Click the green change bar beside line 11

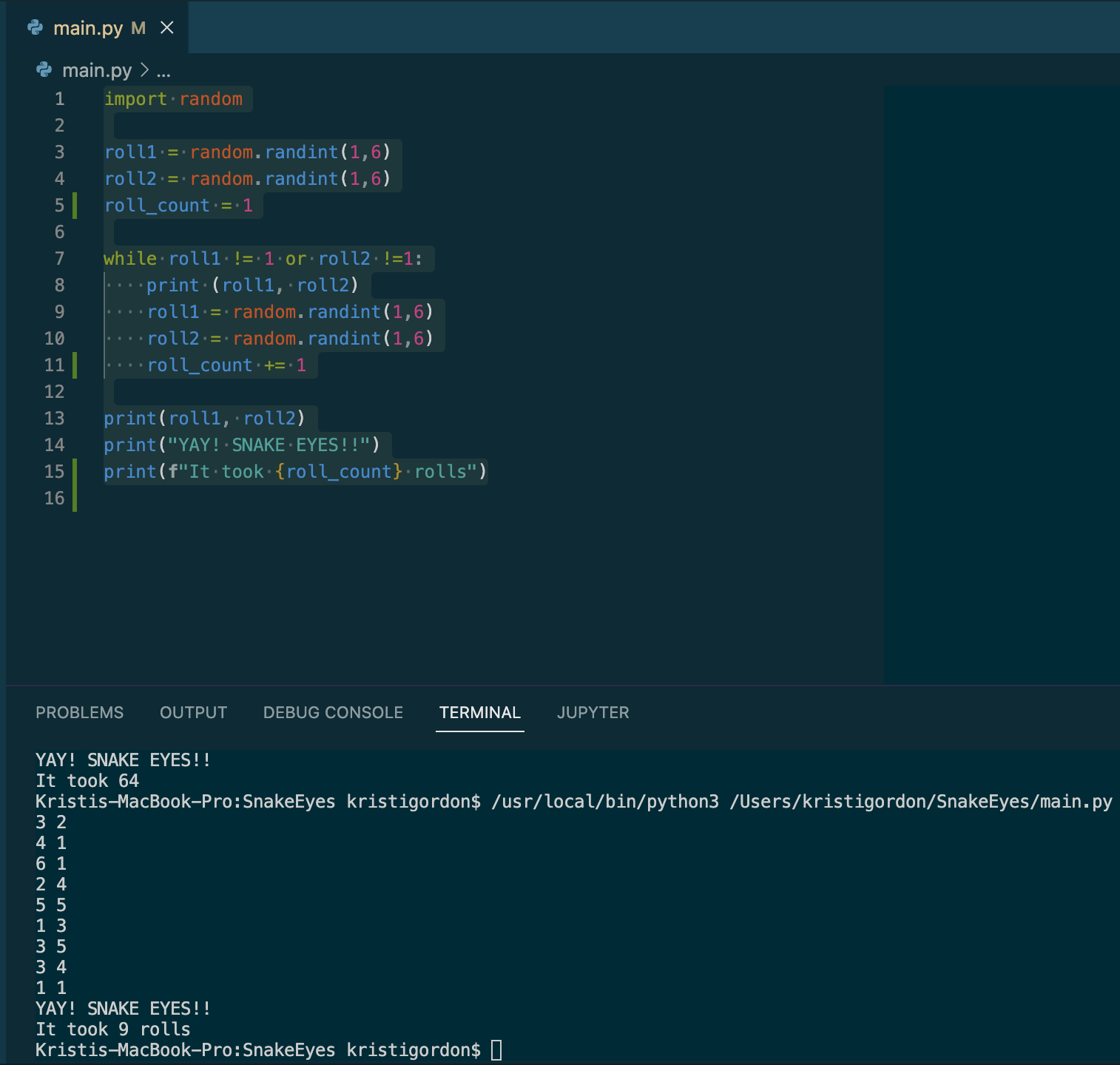[x=75, y=365]
